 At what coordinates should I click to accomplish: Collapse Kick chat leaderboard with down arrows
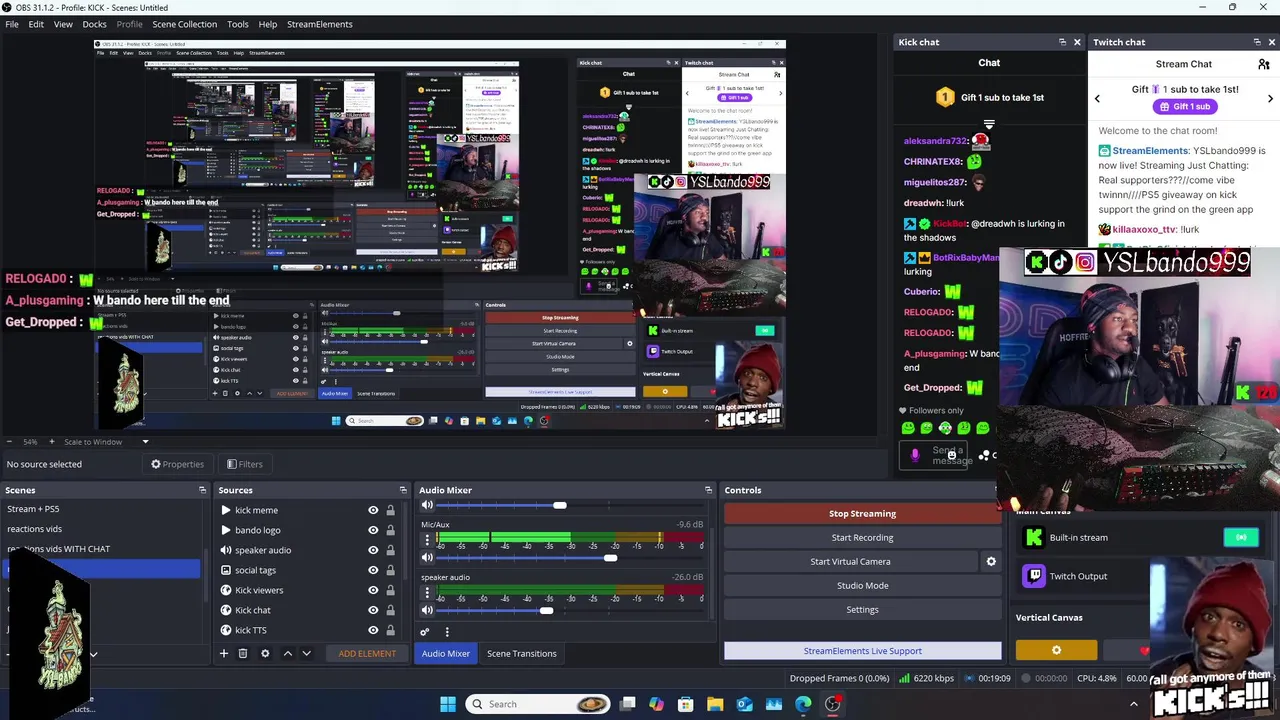989,124
